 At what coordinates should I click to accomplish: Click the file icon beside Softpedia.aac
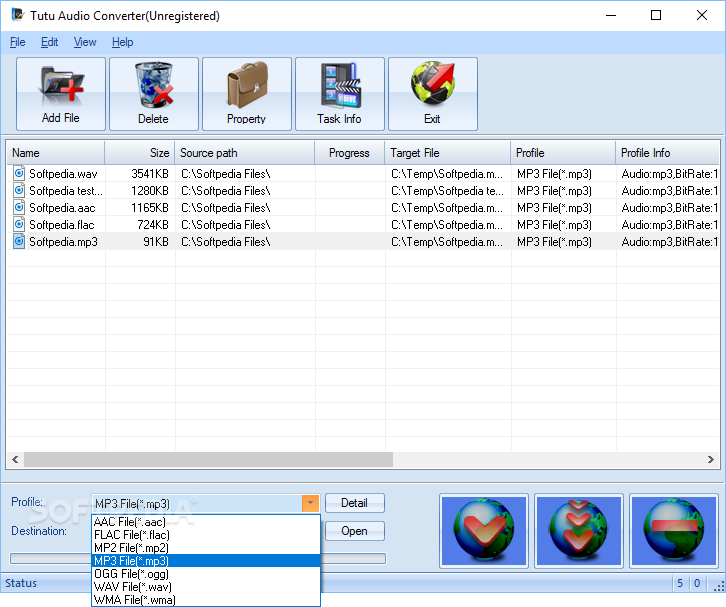coord(19,207)
